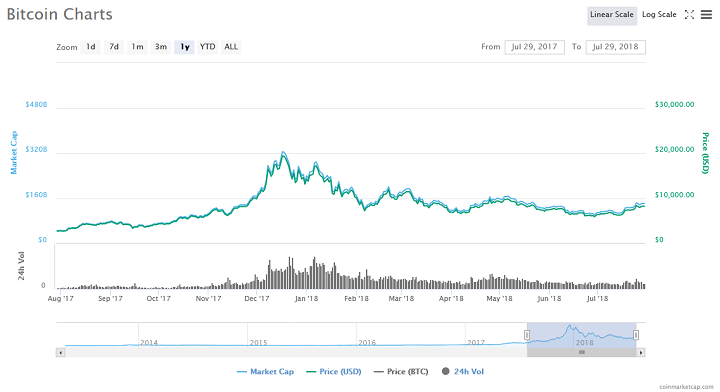Click the 2014 marker in navigator

(149, 342)
